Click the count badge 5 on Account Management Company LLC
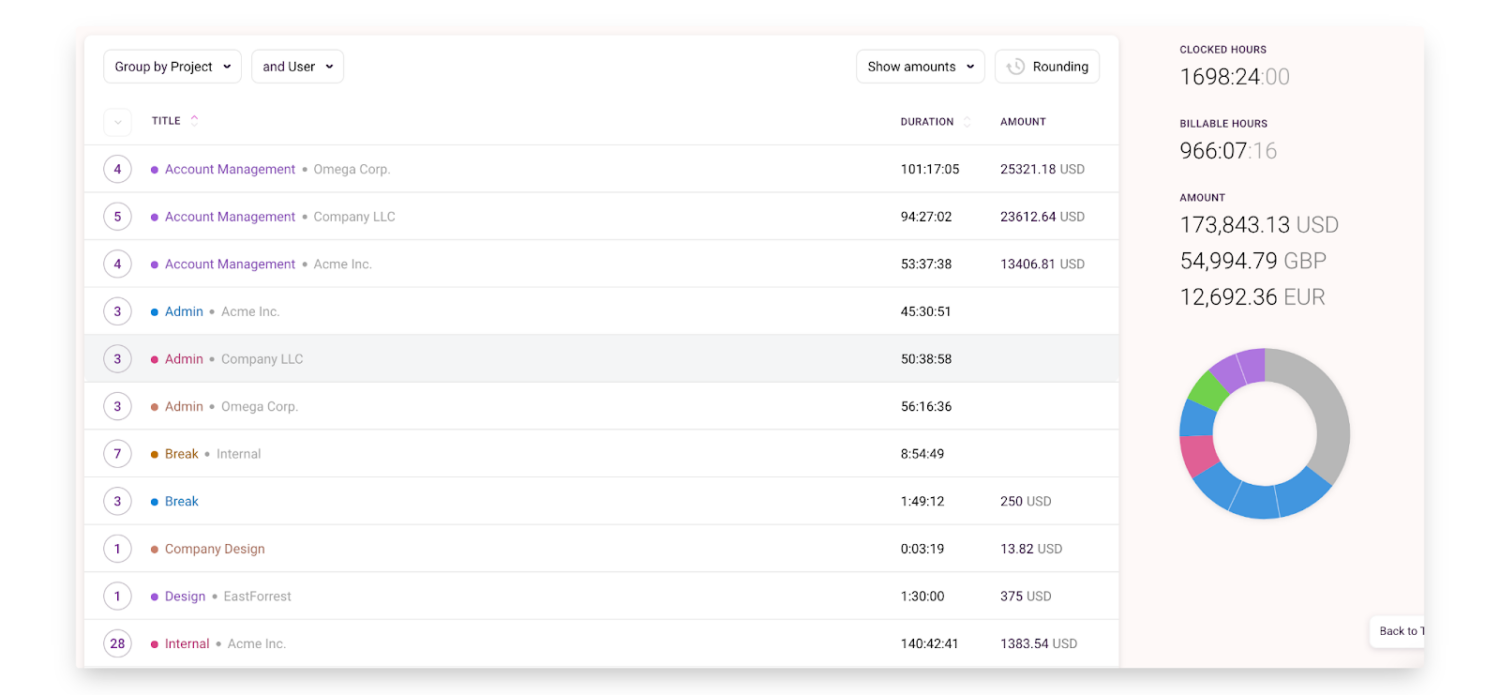This screenshot has height=695, width=1500. [x=117, y=216]
